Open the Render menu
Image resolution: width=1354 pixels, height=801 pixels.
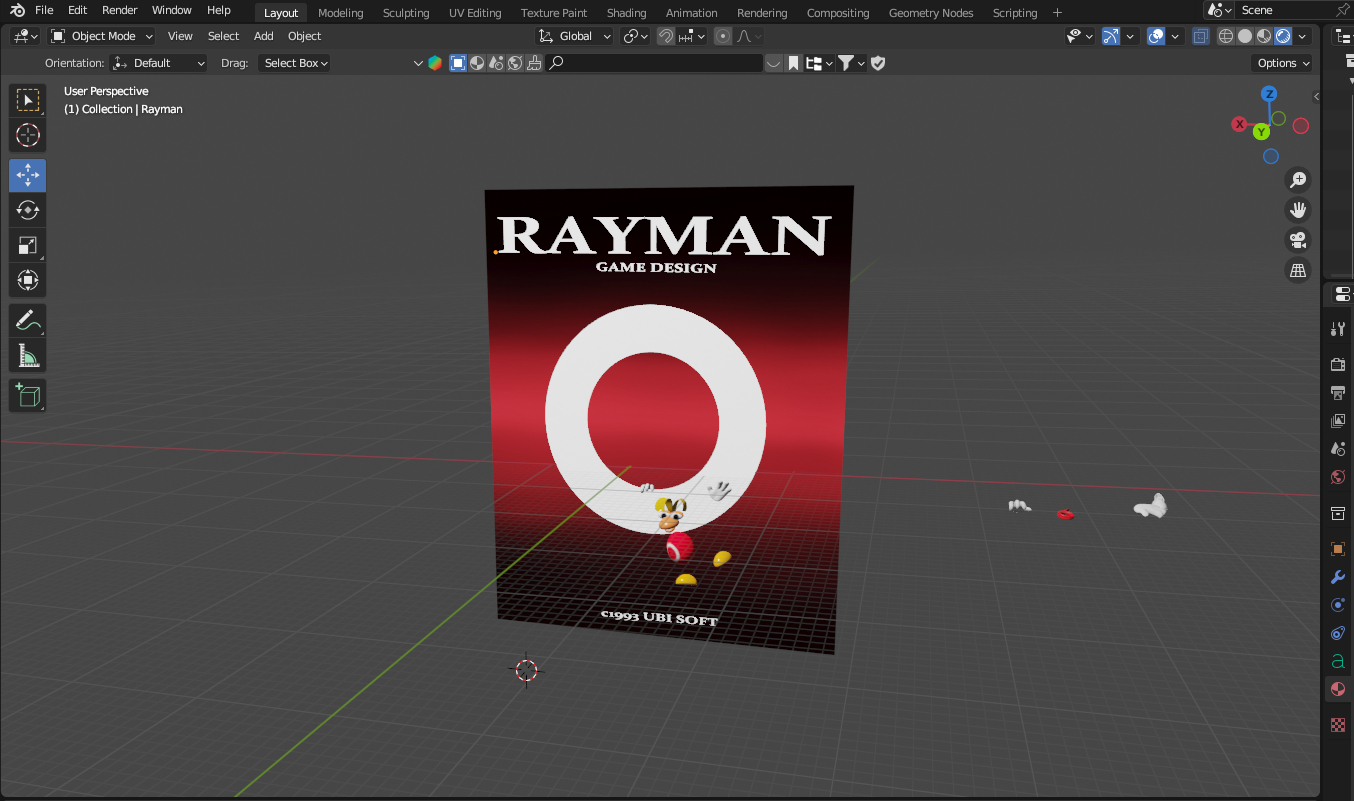point(120,10)
